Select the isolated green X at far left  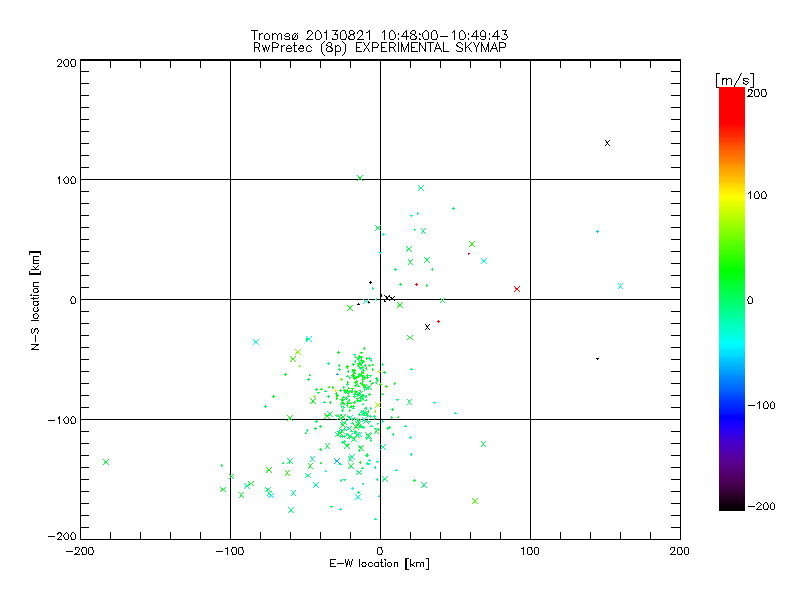tap(106, 462)
